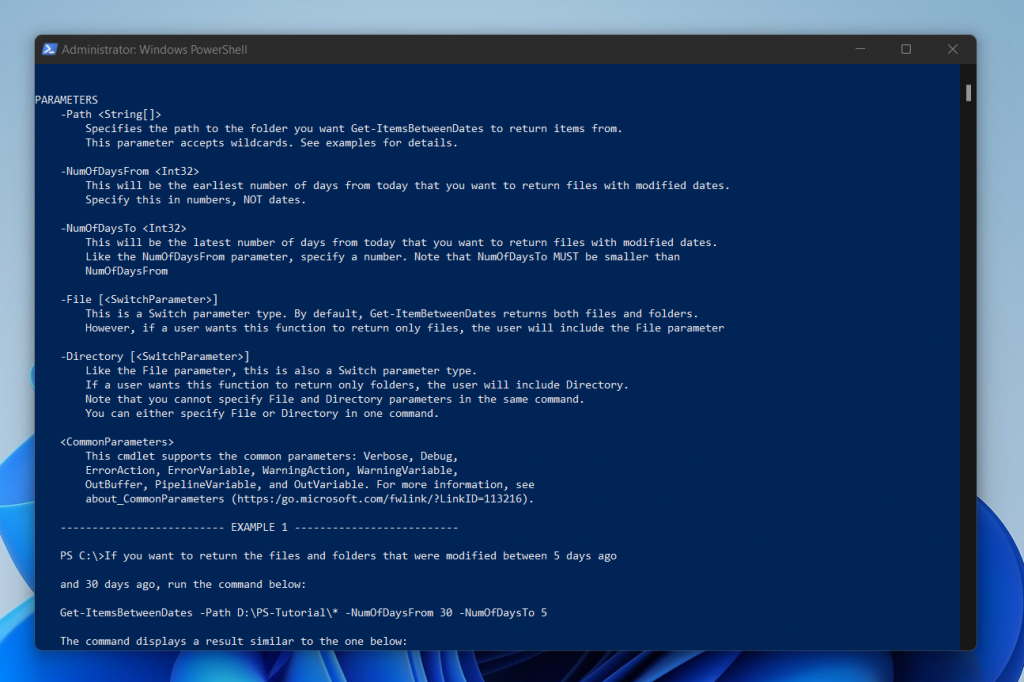Click 'and 30 days ago, run the command below' line

183,584
